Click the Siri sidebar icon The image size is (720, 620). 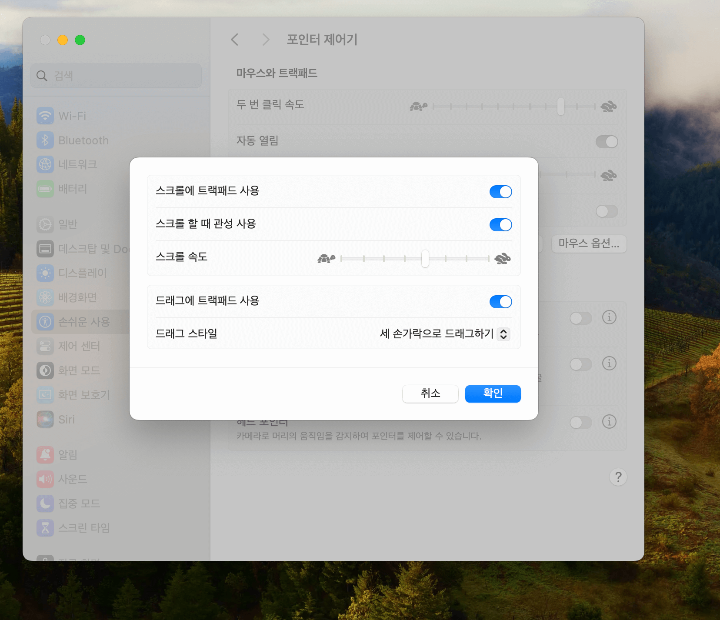(45, 419)
